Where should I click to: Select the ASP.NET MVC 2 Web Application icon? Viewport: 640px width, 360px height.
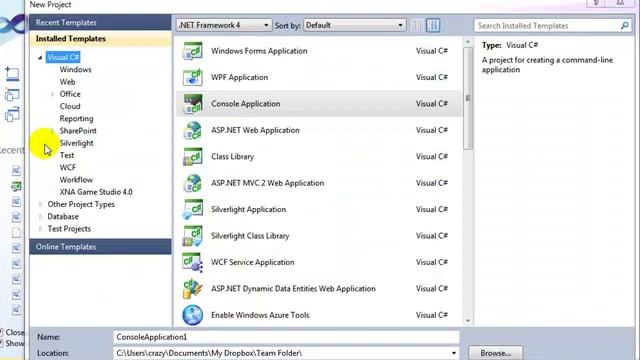click(x=192, y=183)
